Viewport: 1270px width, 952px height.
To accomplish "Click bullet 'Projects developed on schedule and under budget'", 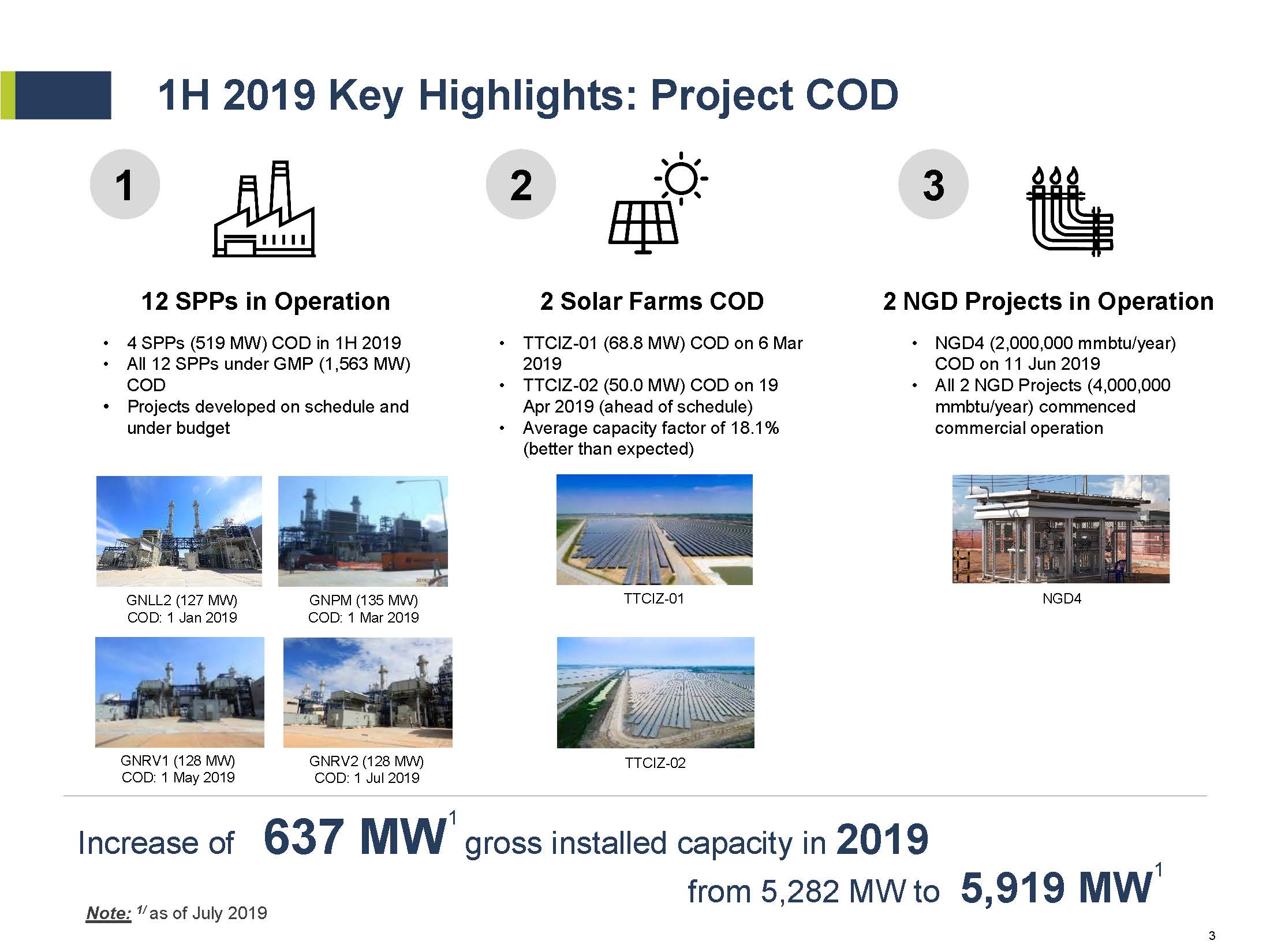I will 268,417.
